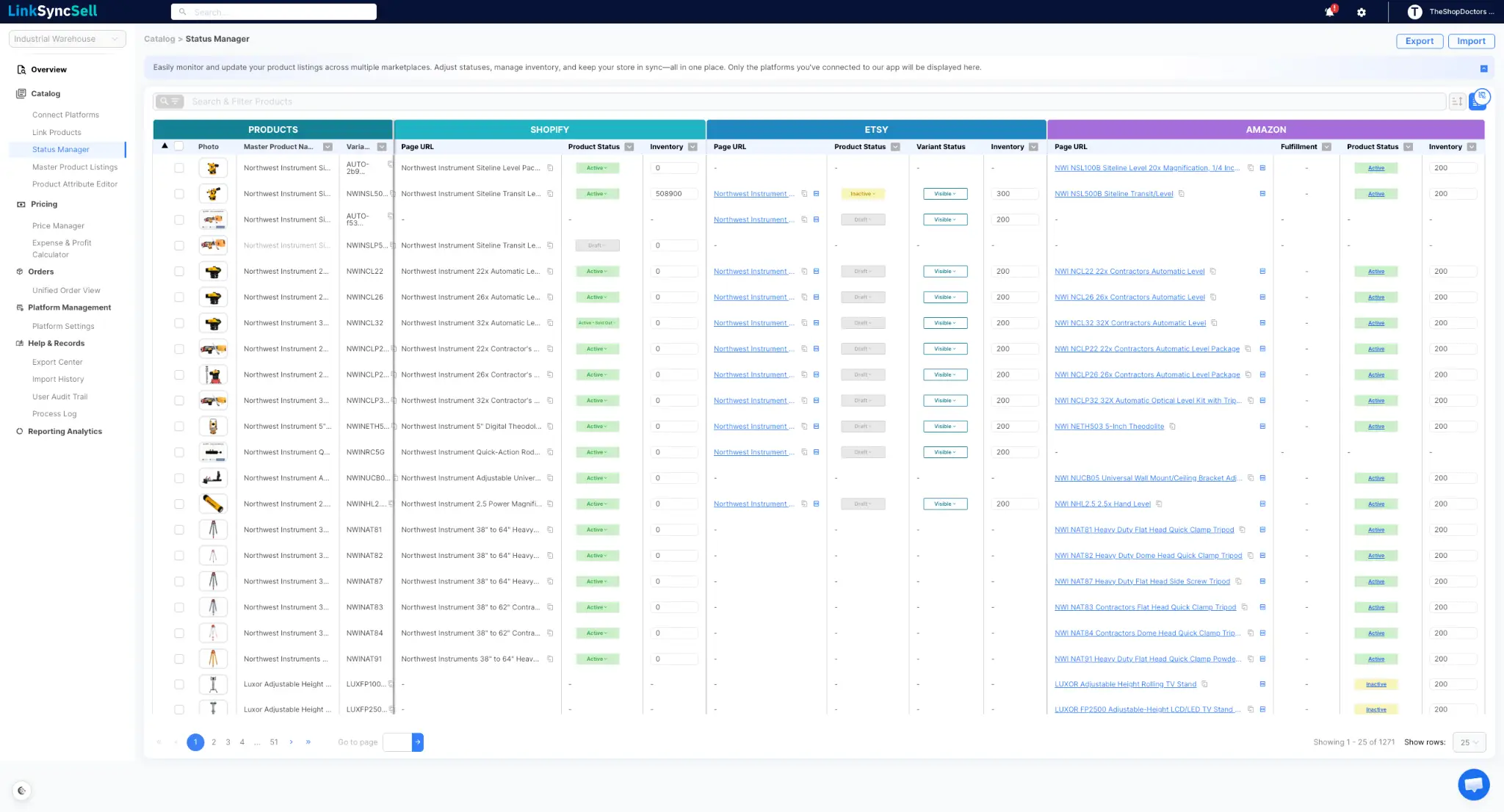Open Master Product Name column filter
This screenshot has width=1504, height=812.
tap(328, 147)
